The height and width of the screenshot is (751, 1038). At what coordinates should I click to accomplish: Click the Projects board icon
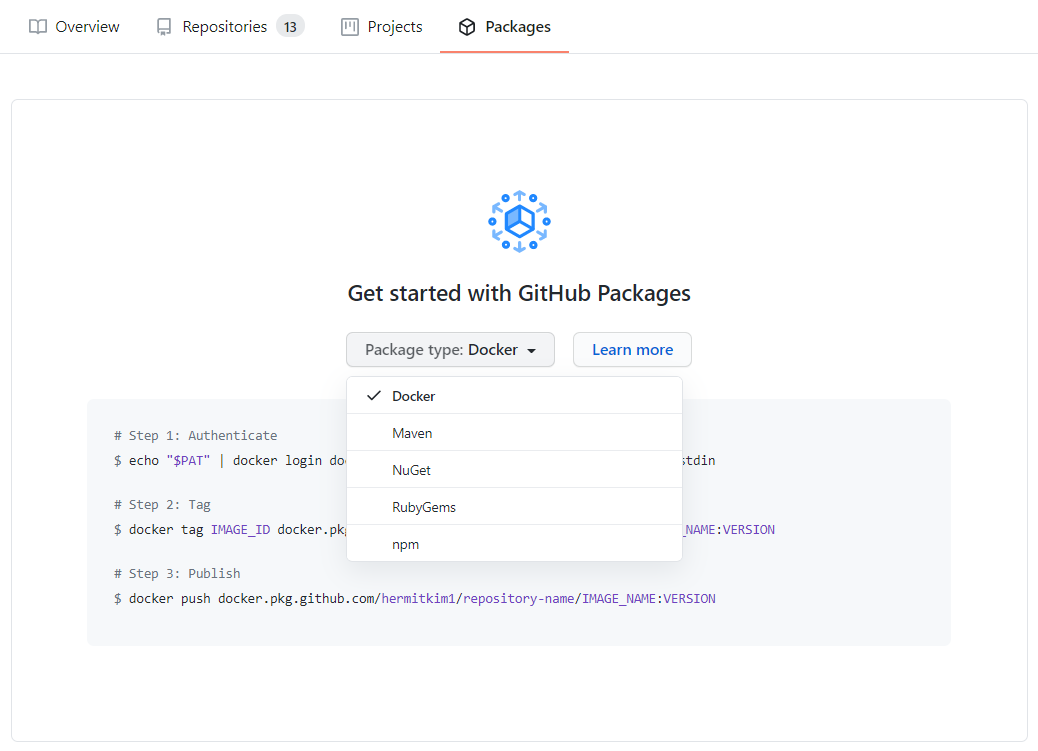pyautogui.click(x=350, y=26)
